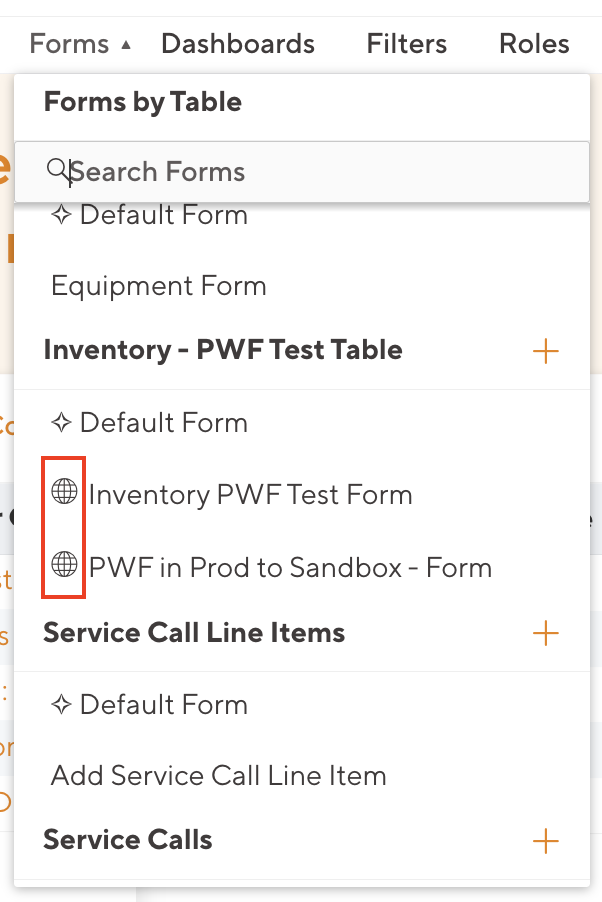This screenshot has height=902, width=602.
Task: Open the Filters menu
Action: tap(406, 44)
